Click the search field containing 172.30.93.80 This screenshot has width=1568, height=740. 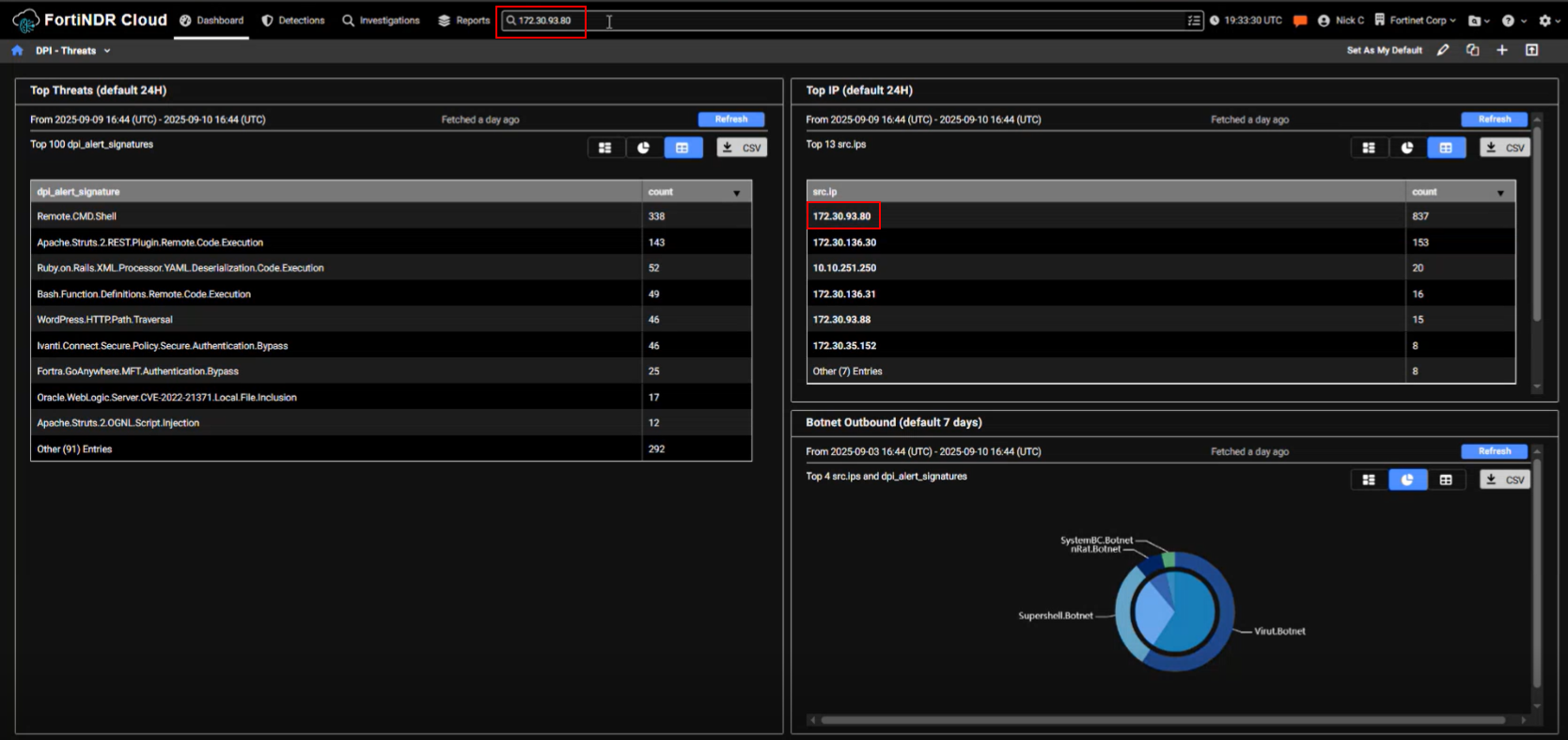(x=846, y=21)
